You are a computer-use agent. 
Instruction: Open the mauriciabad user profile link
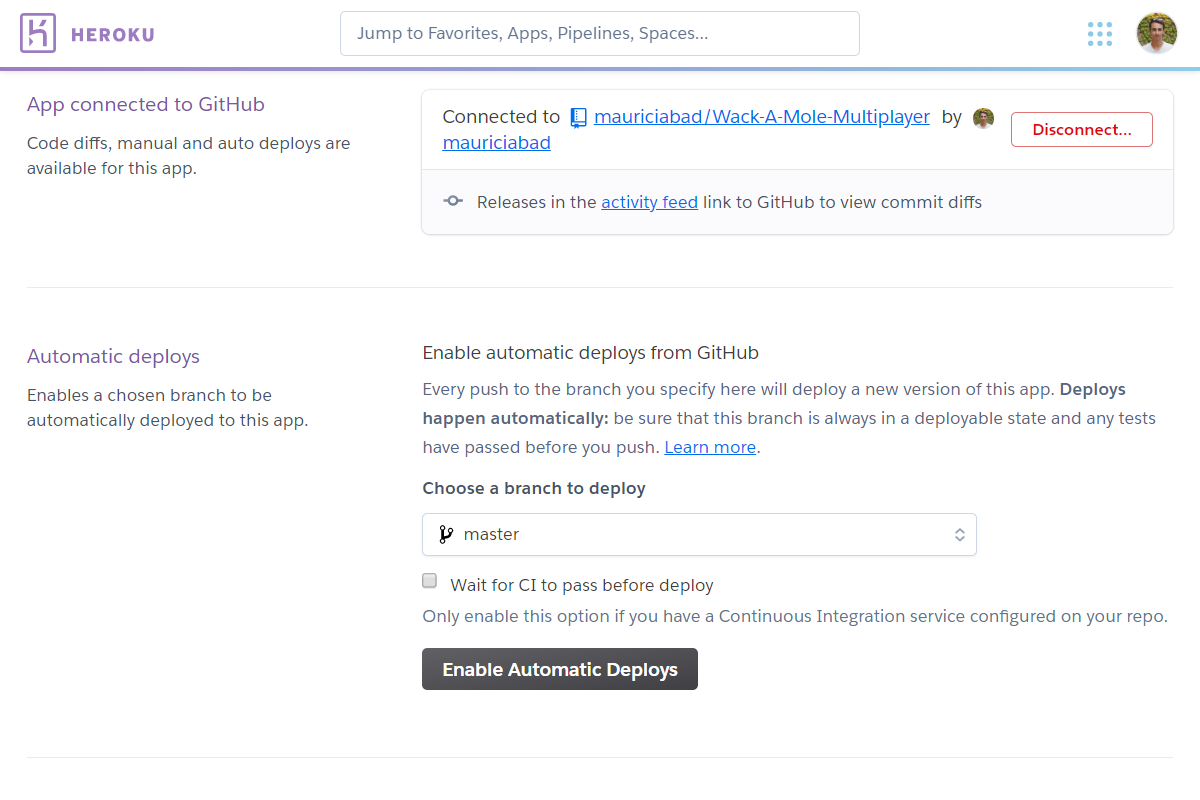click(x=497, y=143)
